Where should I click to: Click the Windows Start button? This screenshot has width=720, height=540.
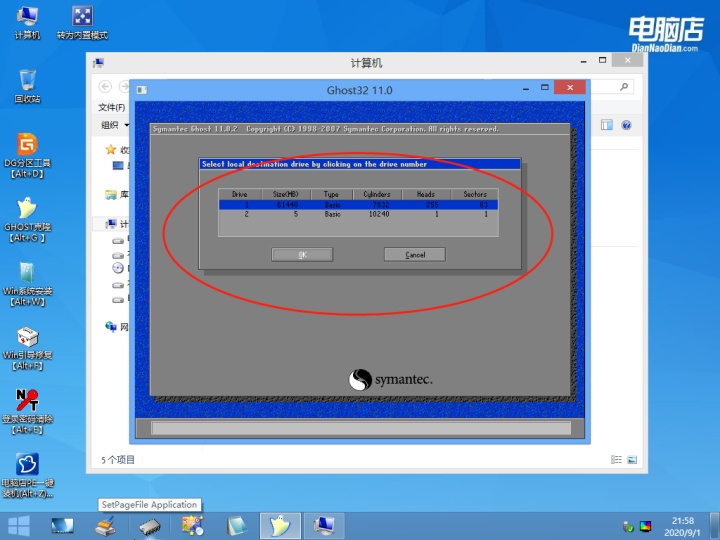(19, 526)
